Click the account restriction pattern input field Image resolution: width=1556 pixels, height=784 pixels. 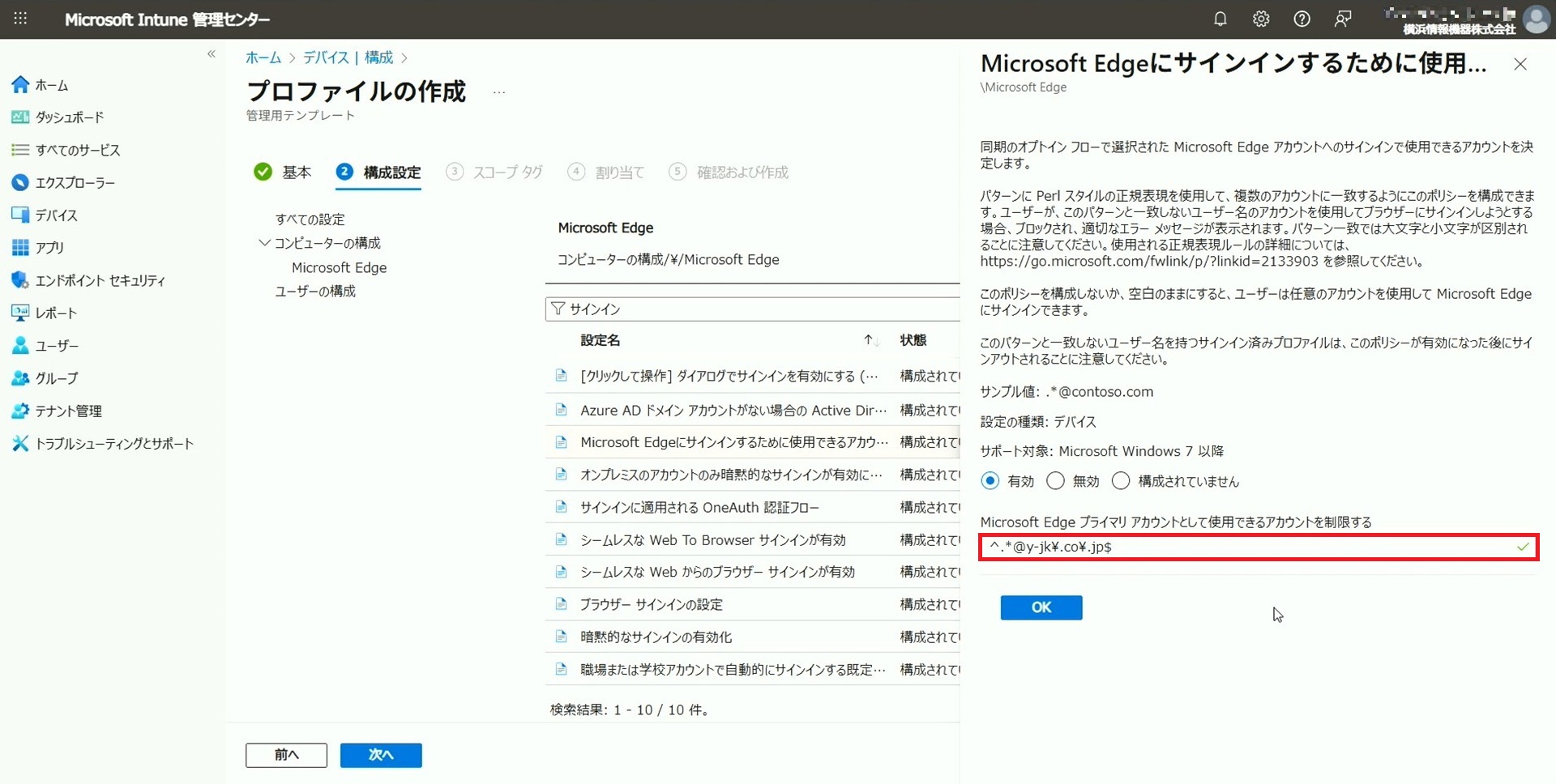(1248, 547)
